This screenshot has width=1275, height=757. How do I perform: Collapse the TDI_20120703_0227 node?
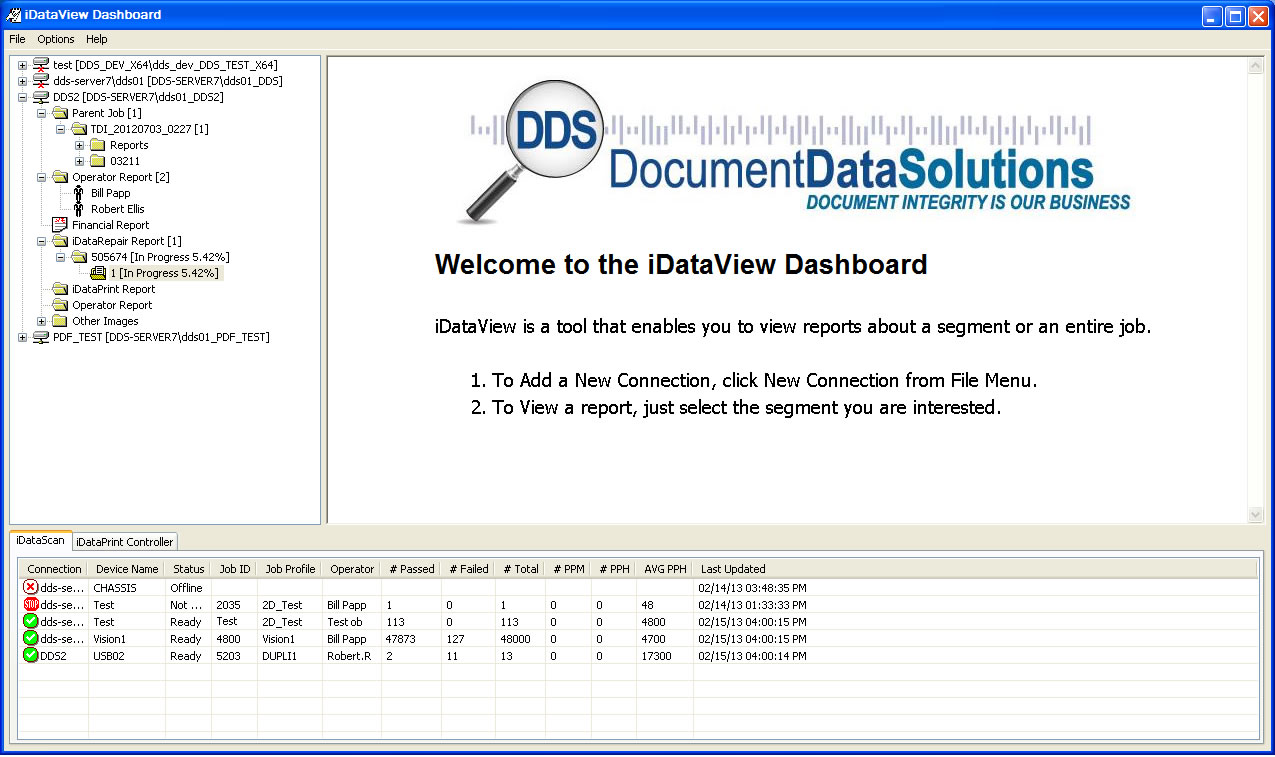click(61, 129)
